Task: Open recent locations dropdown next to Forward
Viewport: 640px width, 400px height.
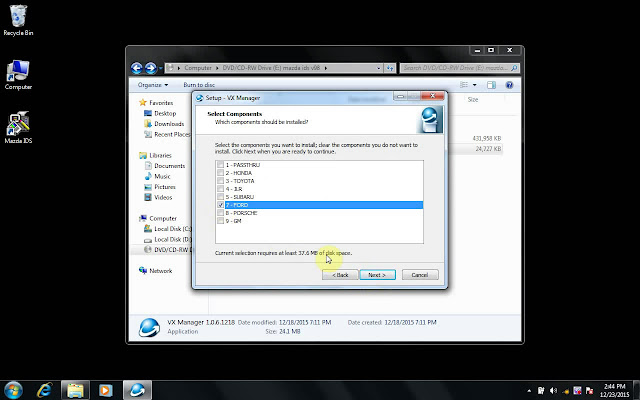Action: point(161,68)
